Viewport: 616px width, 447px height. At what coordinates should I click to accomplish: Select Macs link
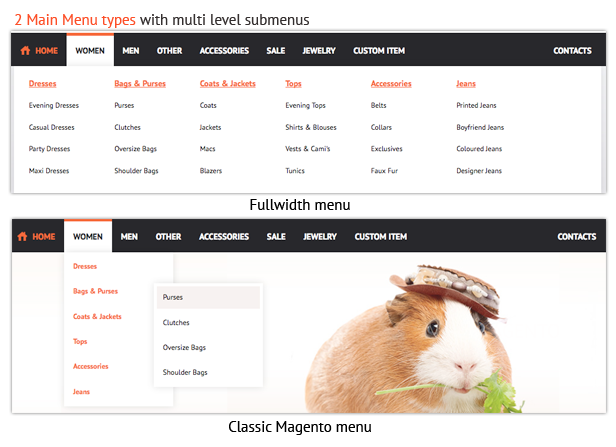(207, 149)
